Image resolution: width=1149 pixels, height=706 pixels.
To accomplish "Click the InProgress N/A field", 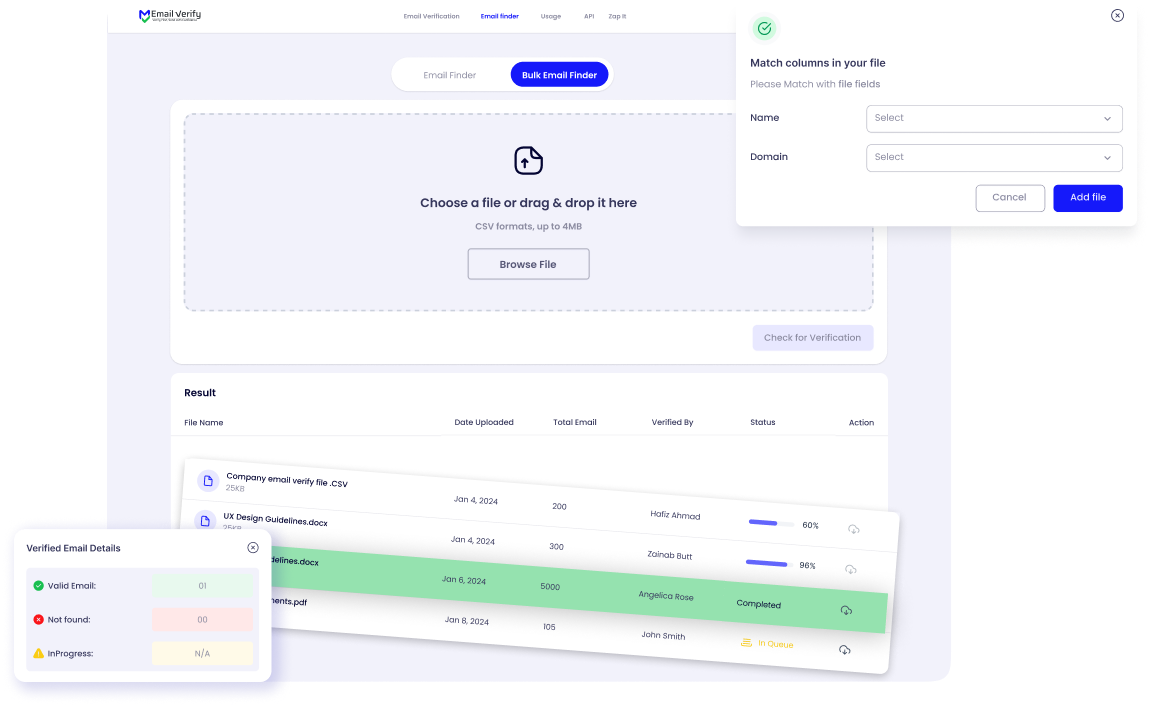I will [x=202, y=653].
